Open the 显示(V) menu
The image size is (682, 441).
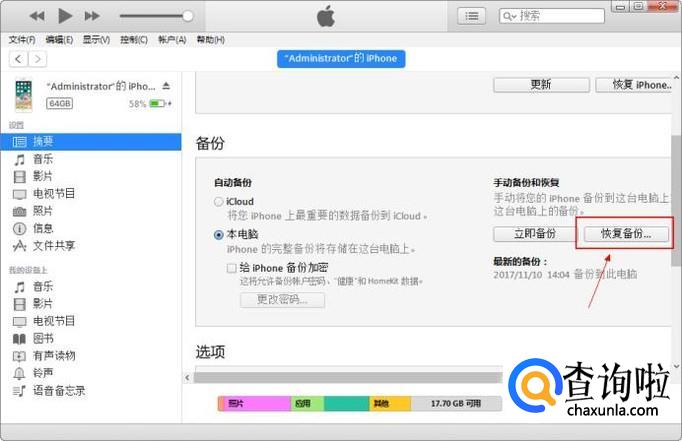point(96,40)
